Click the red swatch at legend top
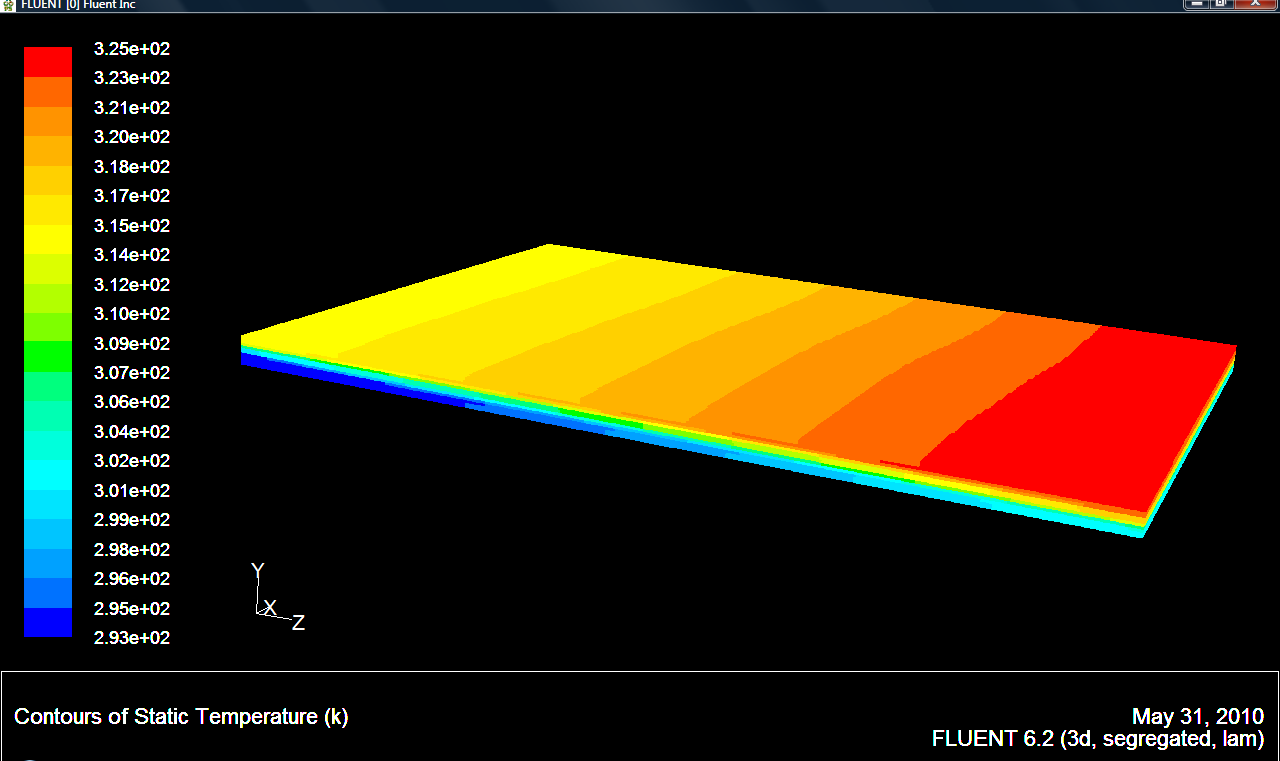 click(48, 62)
